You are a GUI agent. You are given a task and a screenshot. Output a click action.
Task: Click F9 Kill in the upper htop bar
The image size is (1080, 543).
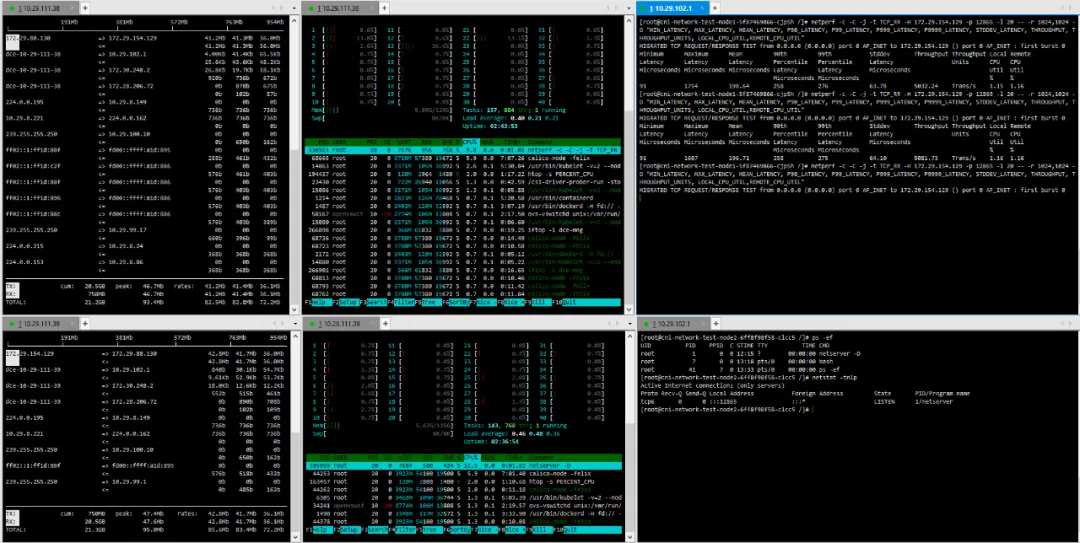pos(538,303)
